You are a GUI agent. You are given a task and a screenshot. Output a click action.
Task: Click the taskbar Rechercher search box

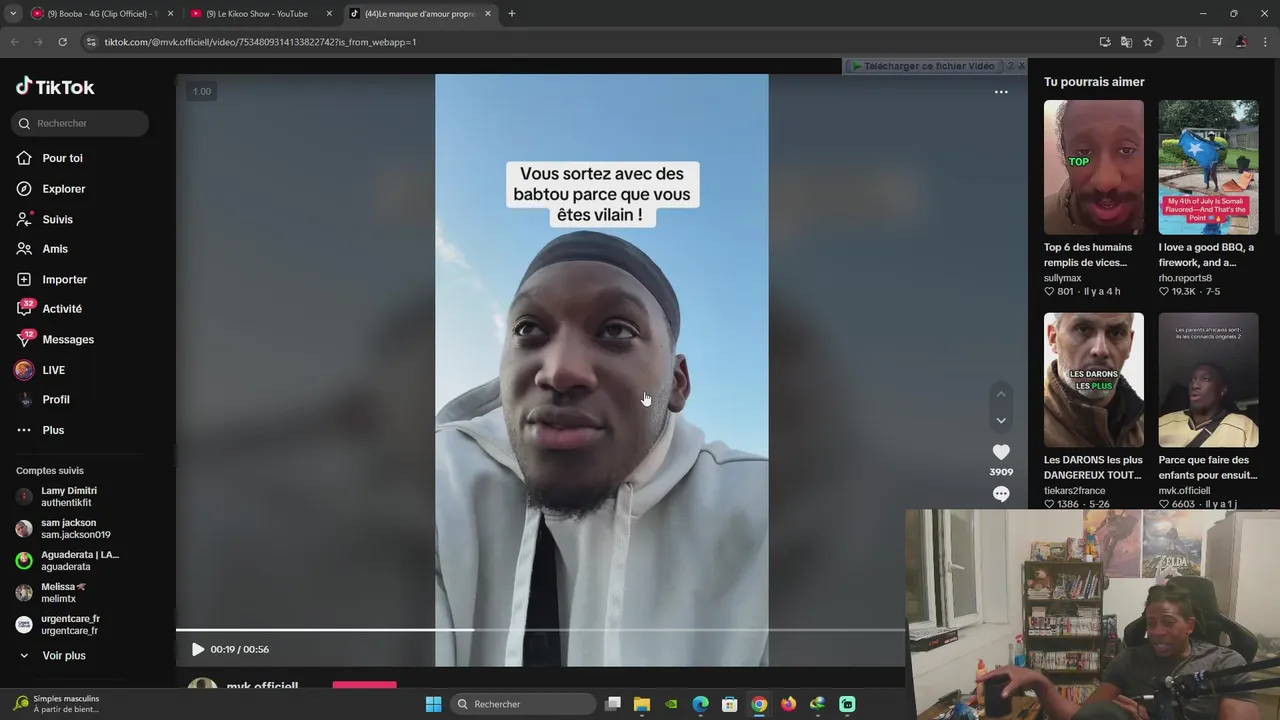click(522, 704)
